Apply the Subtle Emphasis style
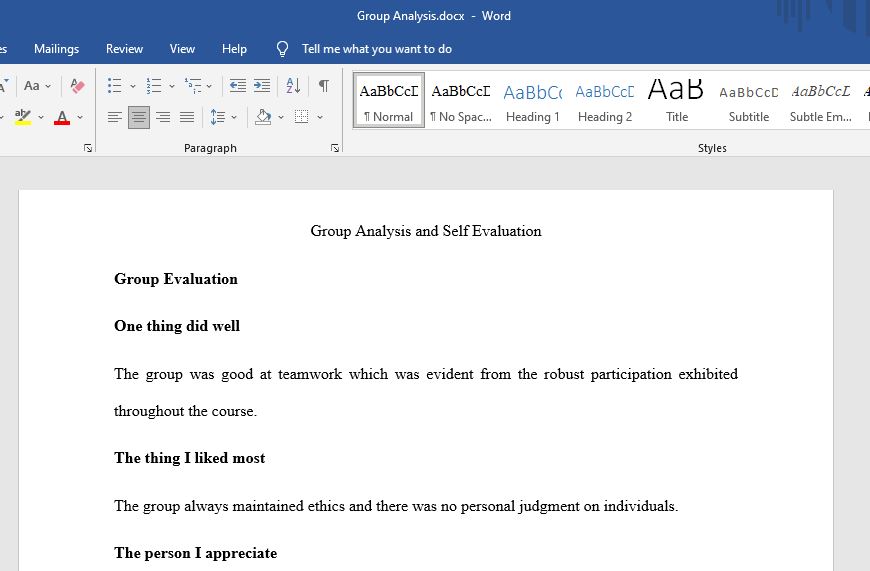 pyautogui.click(x=821, y=100)
